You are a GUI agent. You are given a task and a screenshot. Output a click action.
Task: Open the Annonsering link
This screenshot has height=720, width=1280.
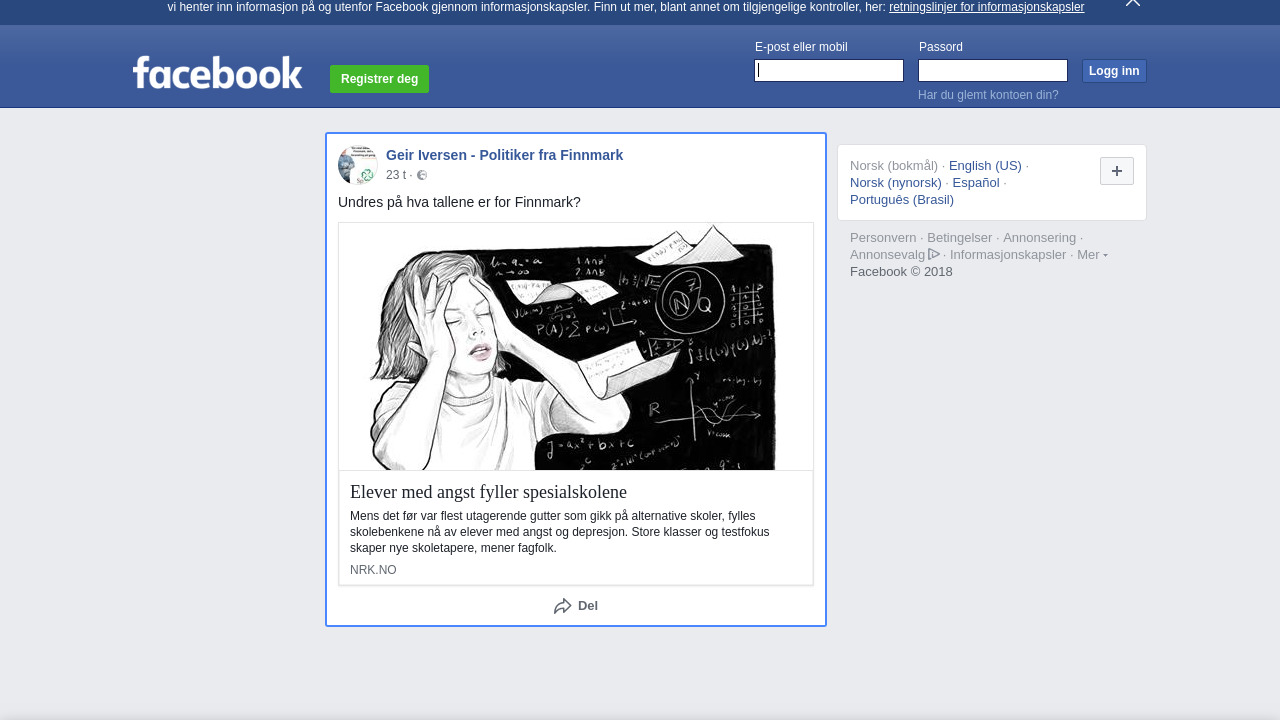pyautogui.click(x=1039, y=237)
